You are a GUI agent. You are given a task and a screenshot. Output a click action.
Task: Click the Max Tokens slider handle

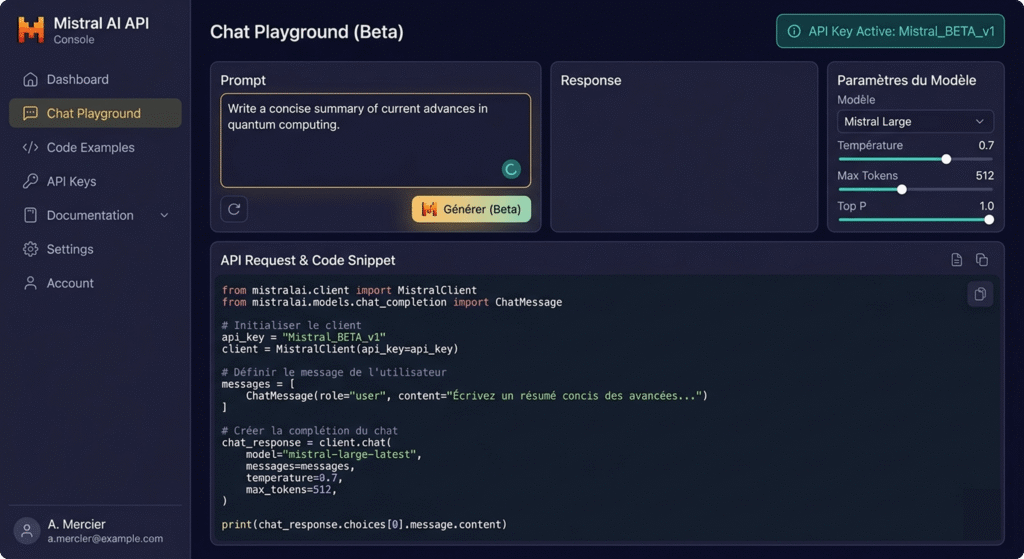[902, 189]
